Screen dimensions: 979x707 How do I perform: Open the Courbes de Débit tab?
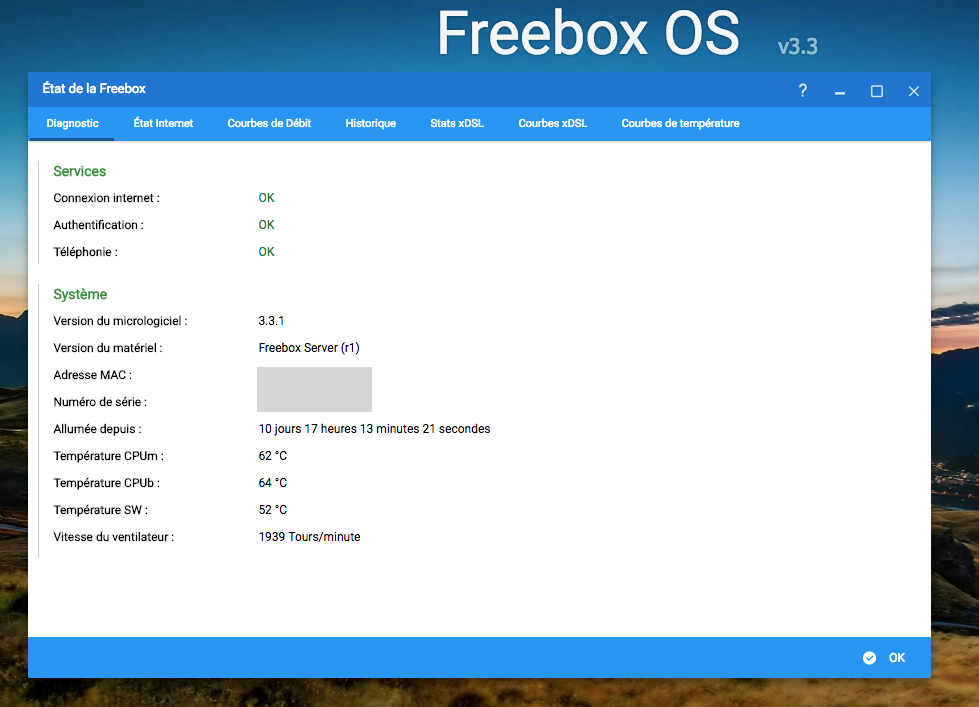click(x=269, y=123)
